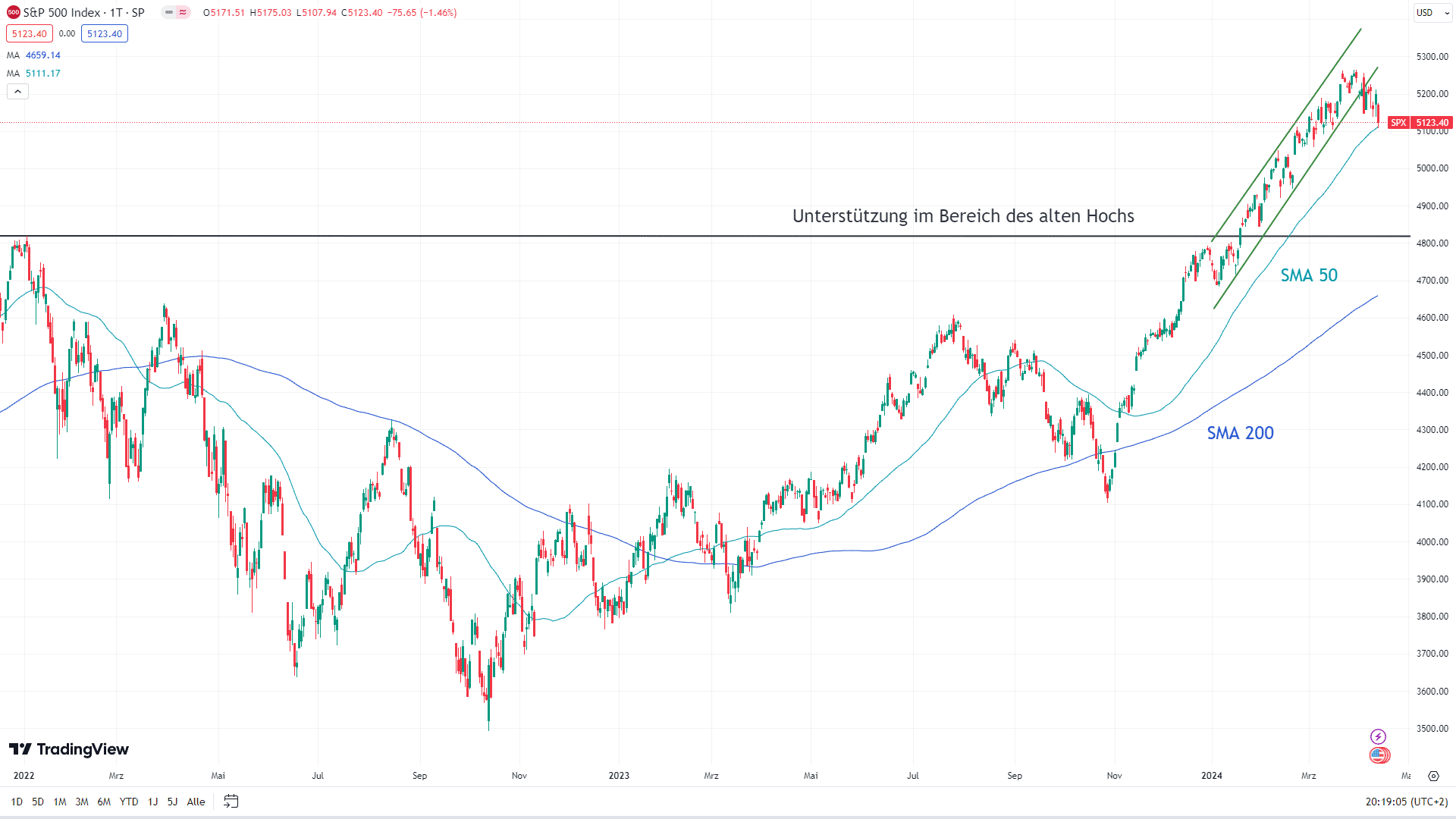Open the USD currency dropdown

click(x=1432, y=12)
